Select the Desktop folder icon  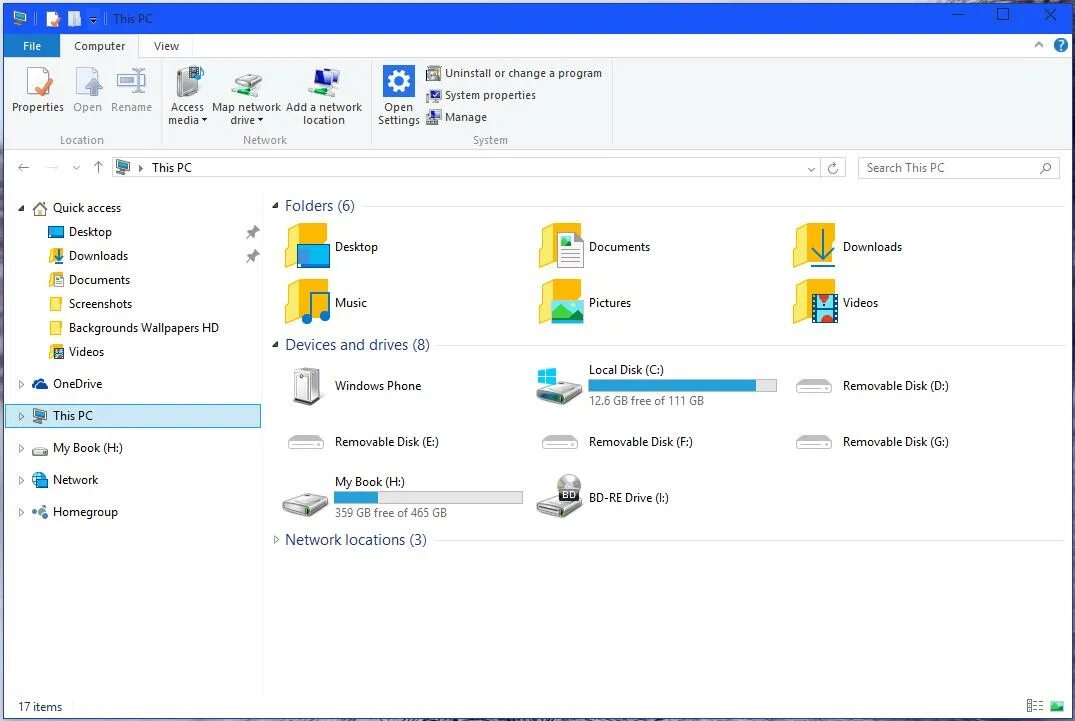[307, 245]
